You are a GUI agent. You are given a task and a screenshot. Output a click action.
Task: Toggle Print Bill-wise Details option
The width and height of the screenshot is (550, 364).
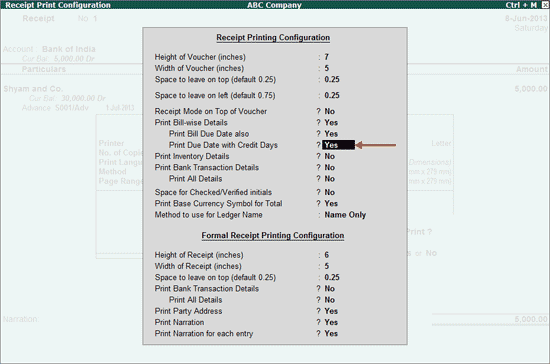331,122
